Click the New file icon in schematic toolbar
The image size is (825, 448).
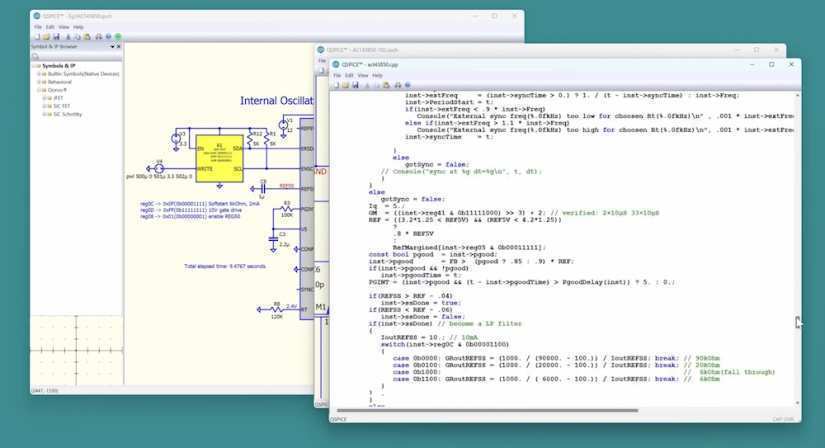tap(36, 37)
